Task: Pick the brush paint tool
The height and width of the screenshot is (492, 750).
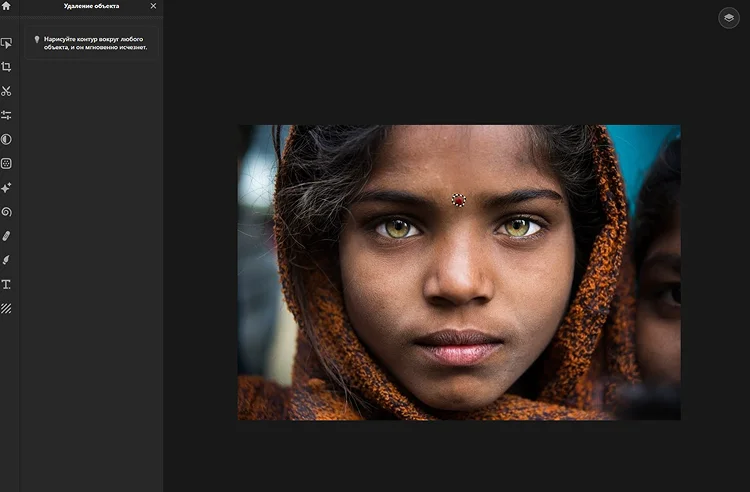Action: tap(6, 260)
